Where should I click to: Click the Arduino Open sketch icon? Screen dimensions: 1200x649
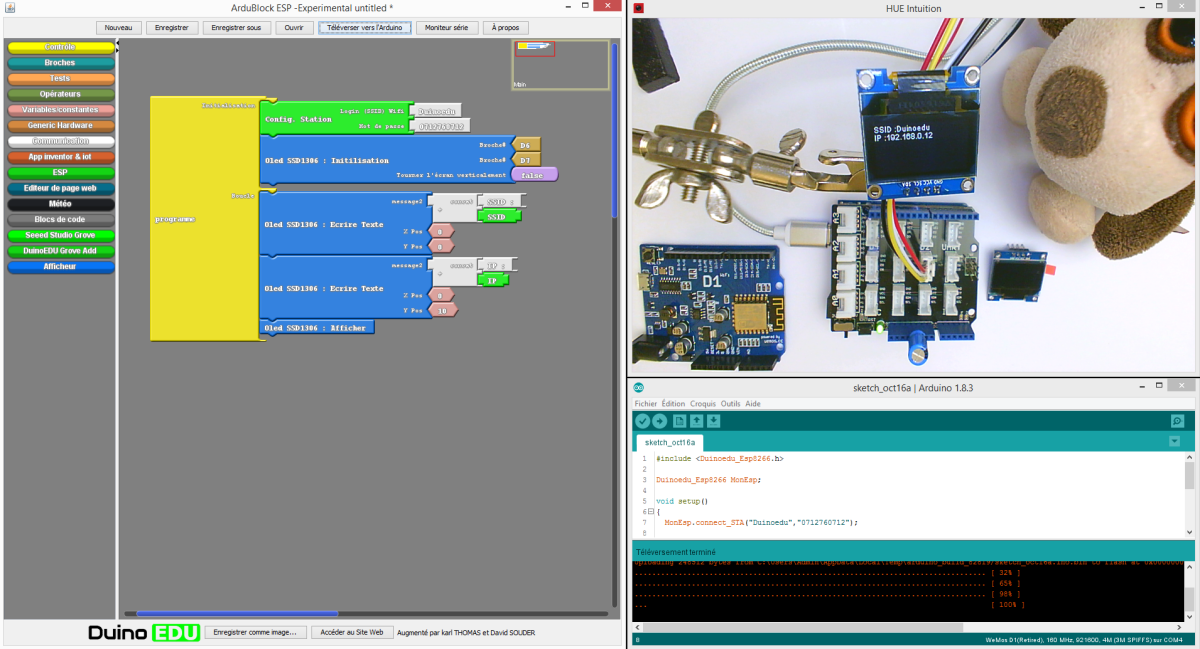pyautogui.click(x=697, y=421)
